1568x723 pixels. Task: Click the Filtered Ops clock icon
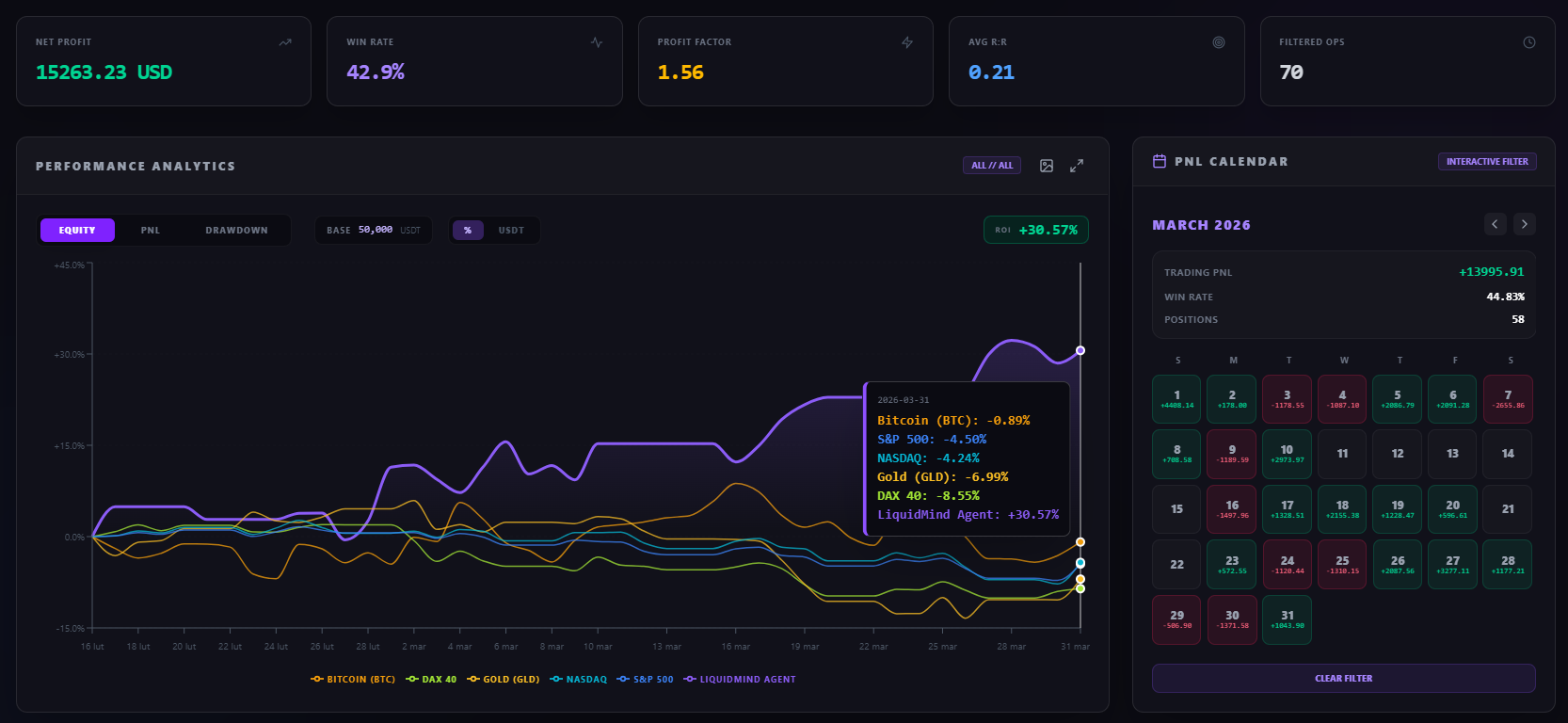click(1529, 42)
